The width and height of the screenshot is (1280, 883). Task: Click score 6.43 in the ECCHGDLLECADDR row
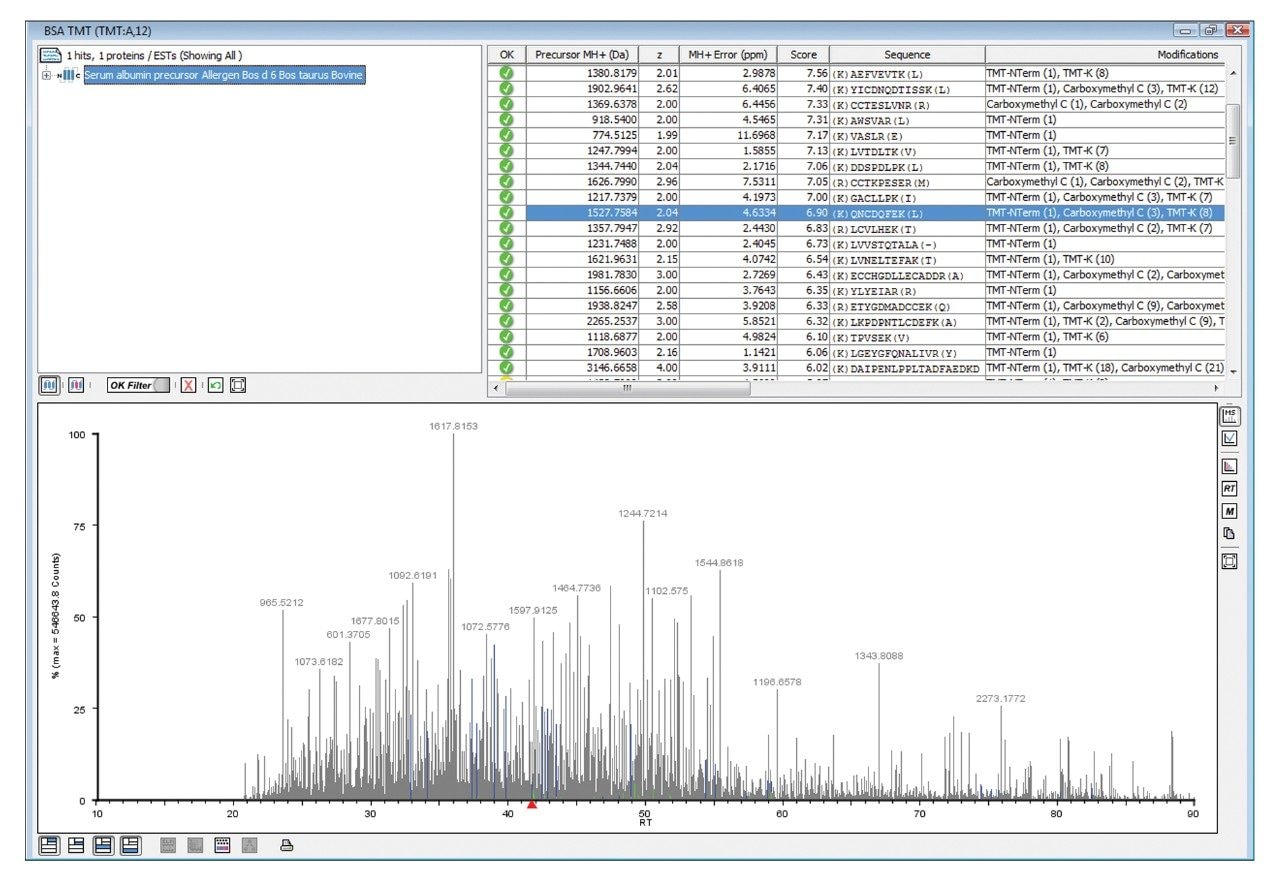coord(803,275)
